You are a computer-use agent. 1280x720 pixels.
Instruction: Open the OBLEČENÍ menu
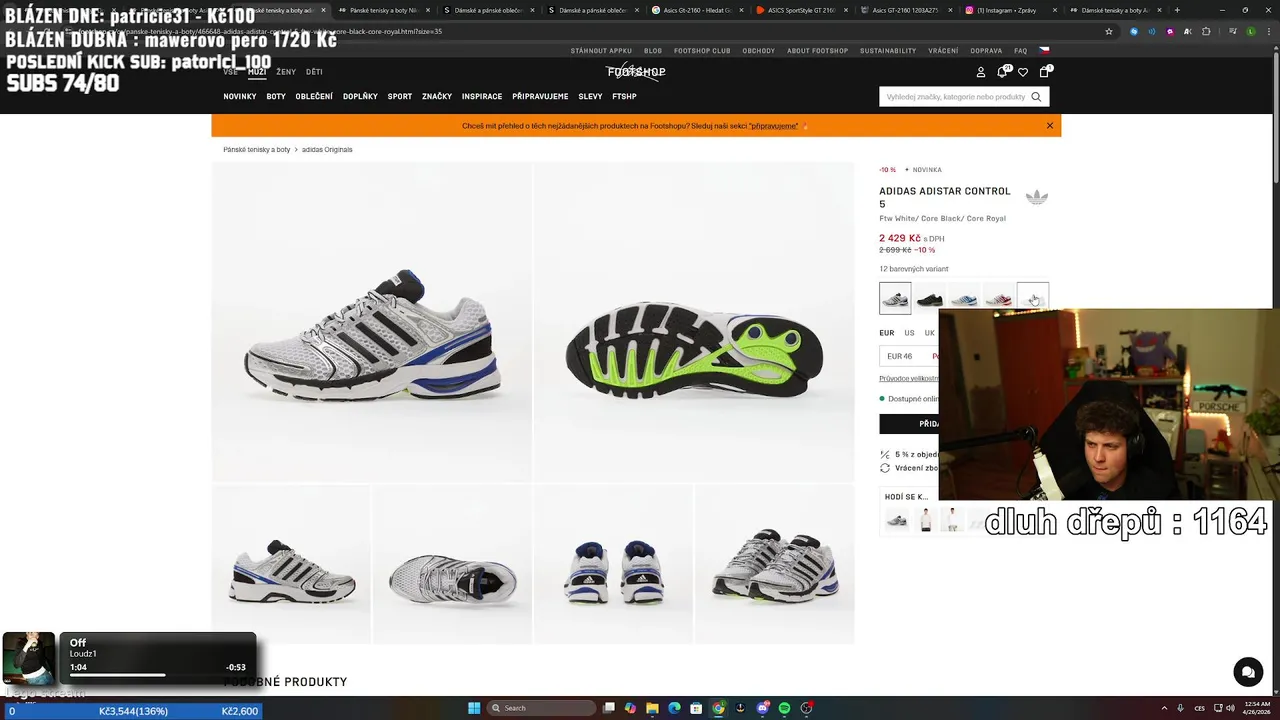click(x=314, y=97)
